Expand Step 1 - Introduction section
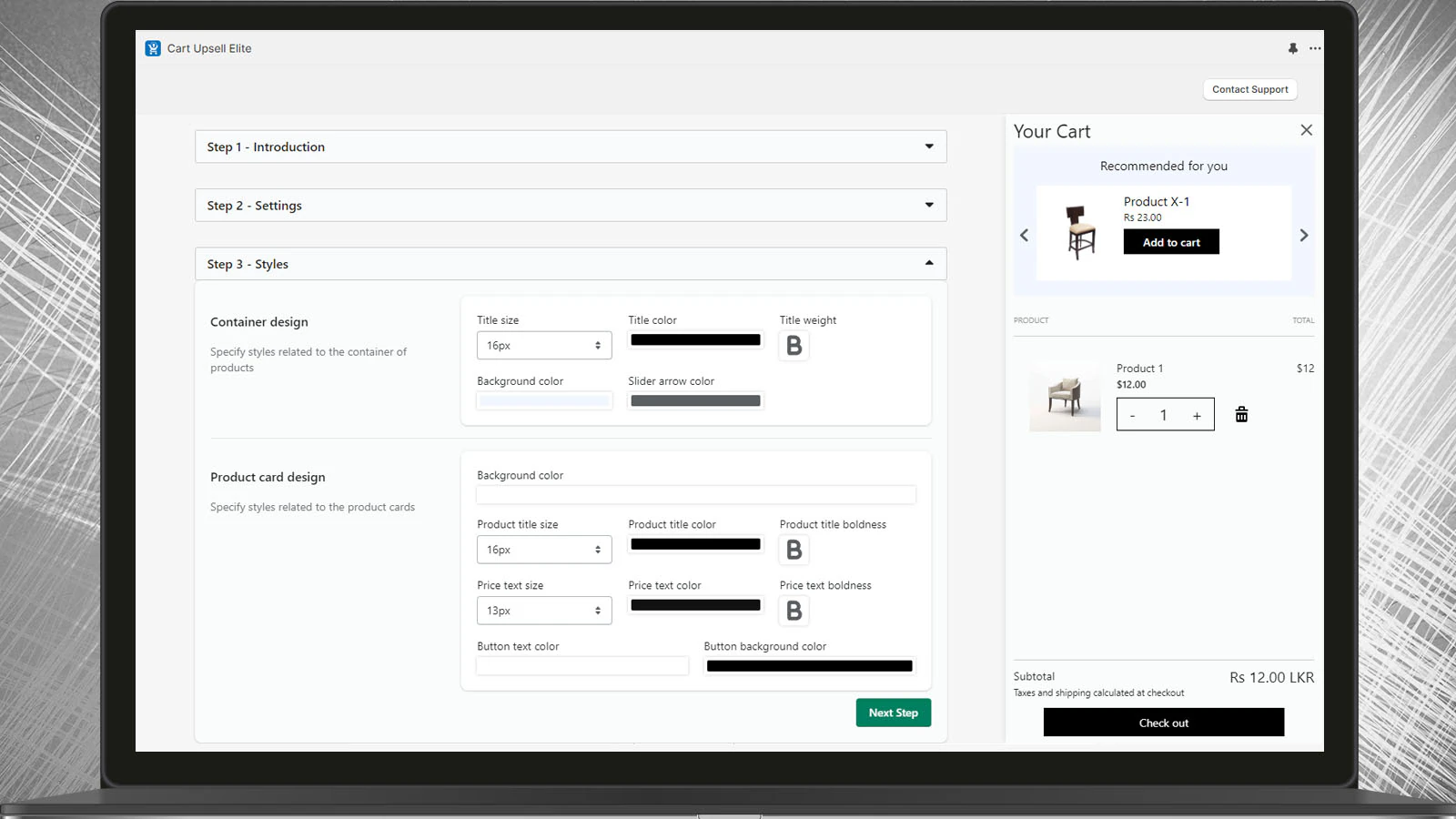 coord(571,147)
